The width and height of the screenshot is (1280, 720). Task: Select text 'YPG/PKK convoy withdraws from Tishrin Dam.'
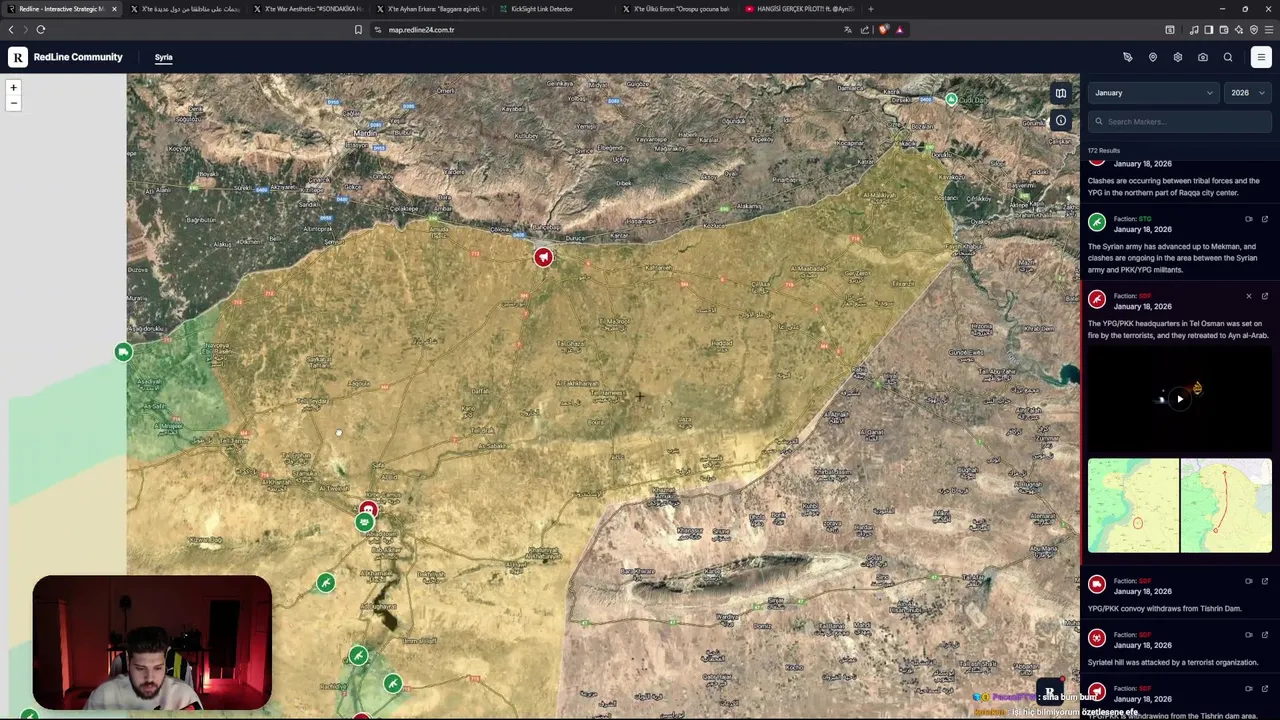coord(1164,608)
